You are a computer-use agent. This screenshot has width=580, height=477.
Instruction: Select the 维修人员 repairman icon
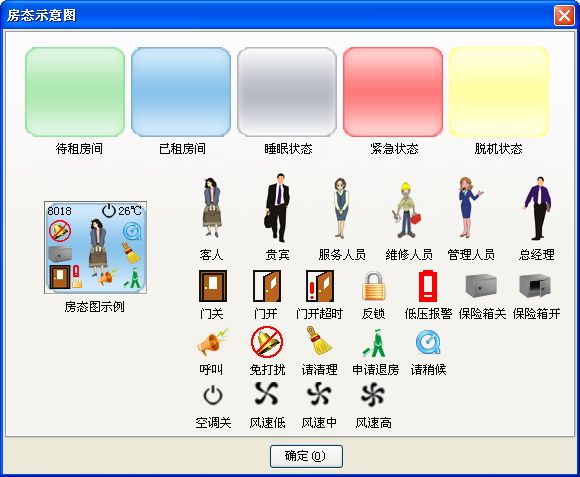coord(407,210)
